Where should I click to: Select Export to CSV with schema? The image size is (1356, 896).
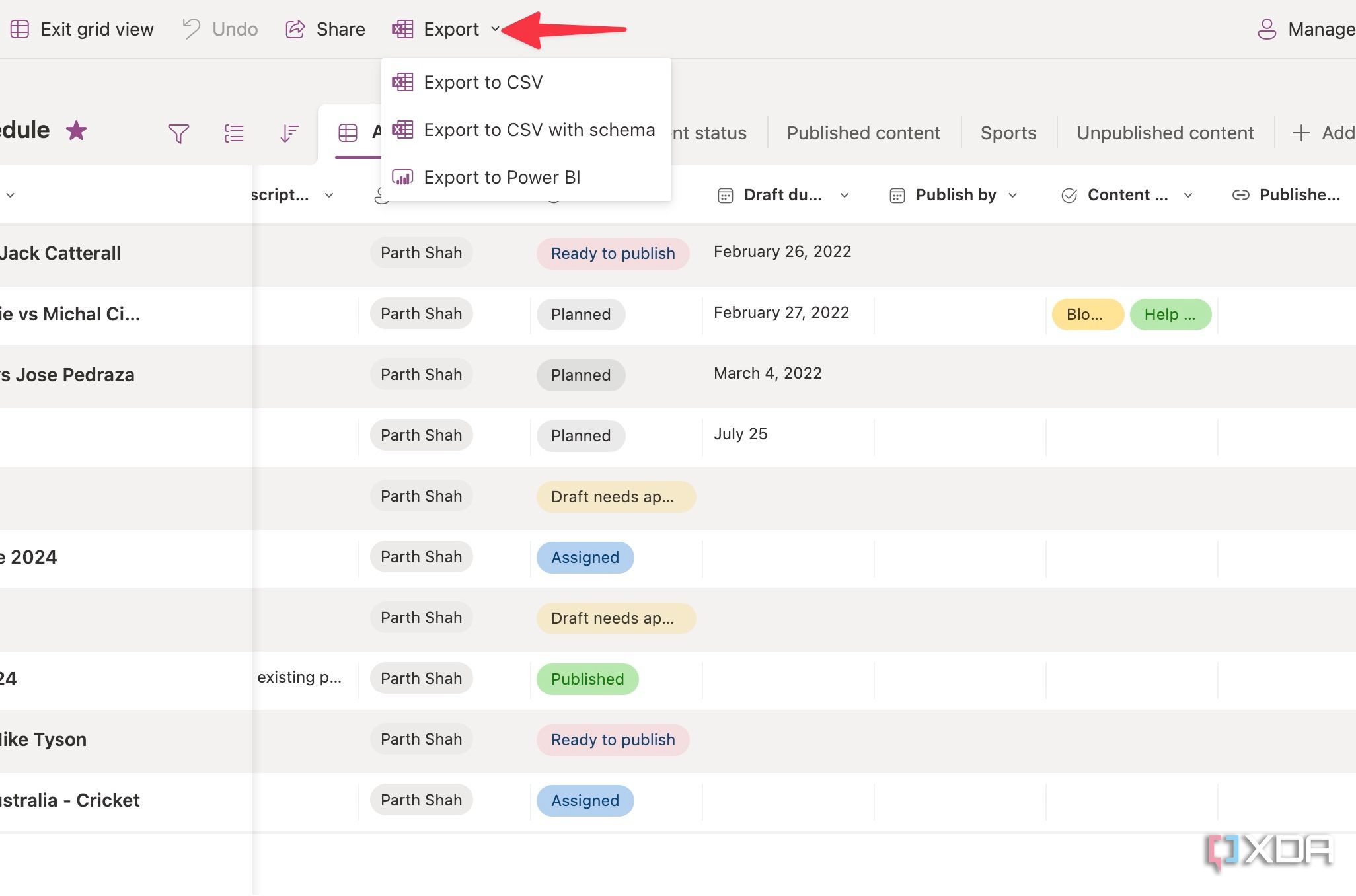539,130
